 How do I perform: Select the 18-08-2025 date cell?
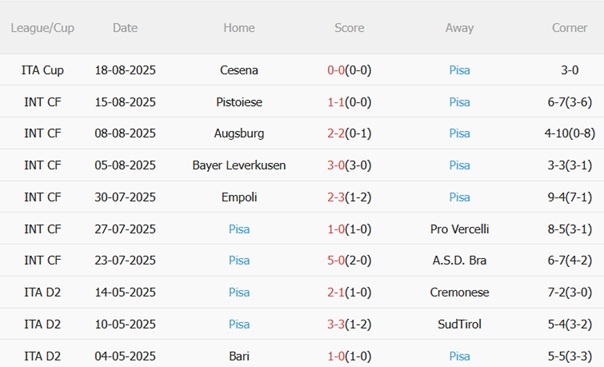coord(125,70)
